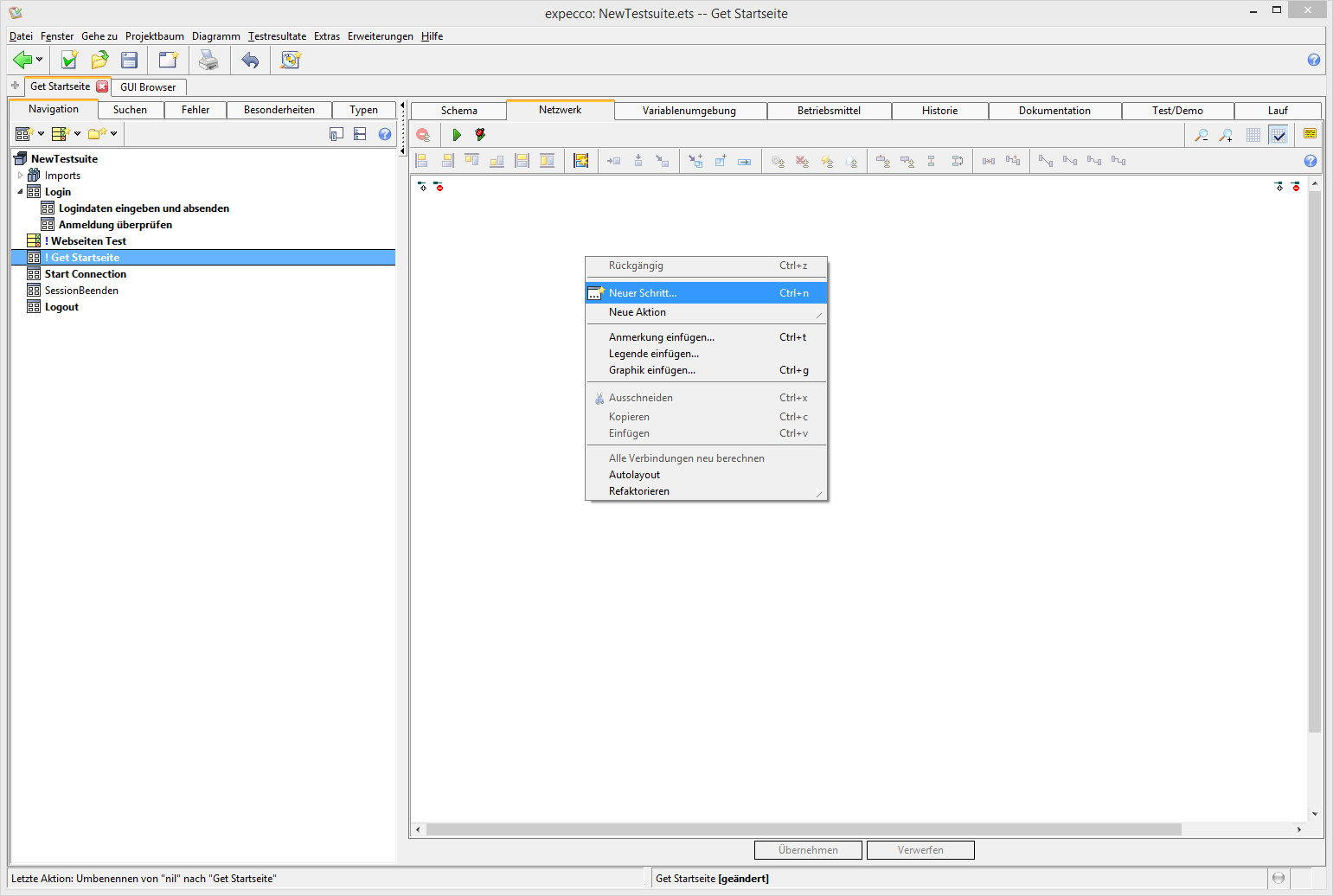Click the save floppy disk icon
This screenshot has height=896, width=1333.
tap(130, 60)
